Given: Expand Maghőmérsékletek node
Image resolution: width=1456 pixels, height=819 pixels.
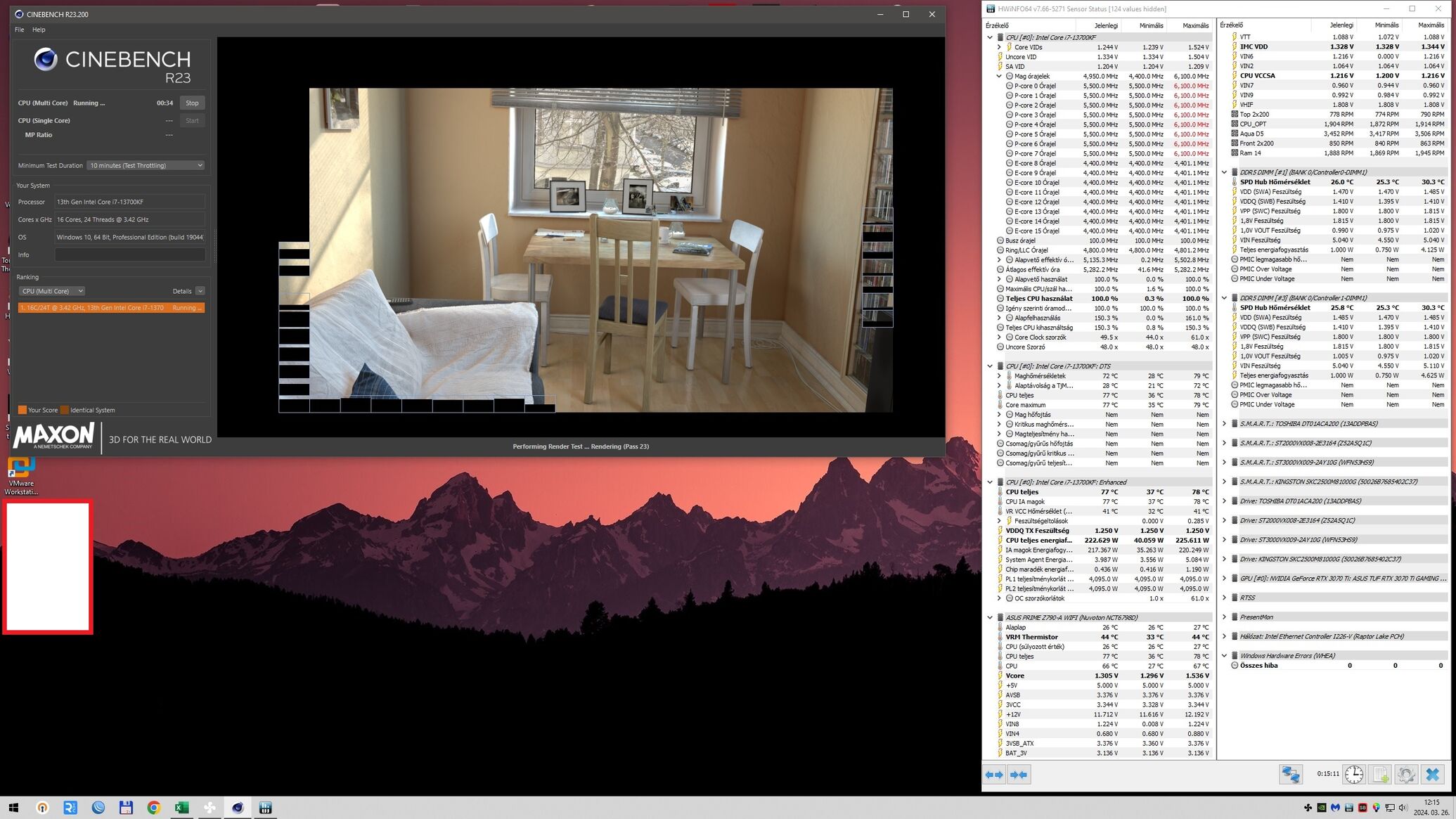Looking at the screenshot, I should coord(999,376).
